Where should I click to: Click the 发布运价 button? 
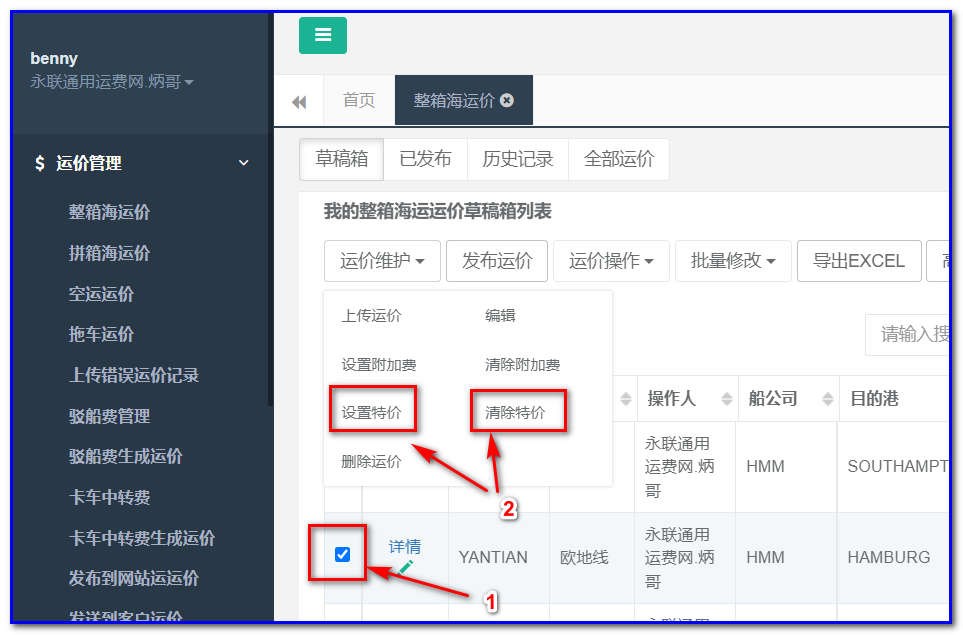pyautogui.click(x=497, y=261)
